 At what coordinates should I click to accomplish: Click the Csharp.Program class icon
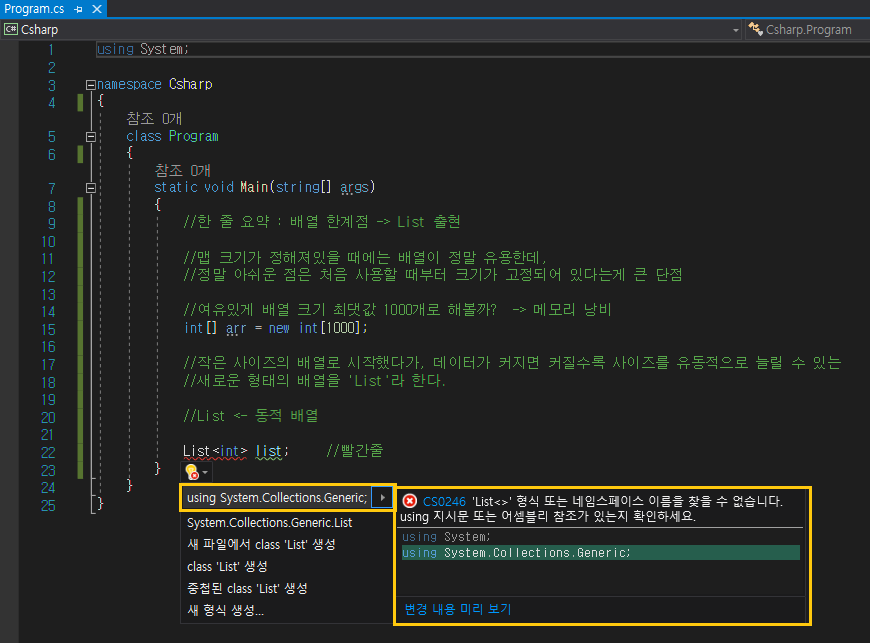click(755, 29)
